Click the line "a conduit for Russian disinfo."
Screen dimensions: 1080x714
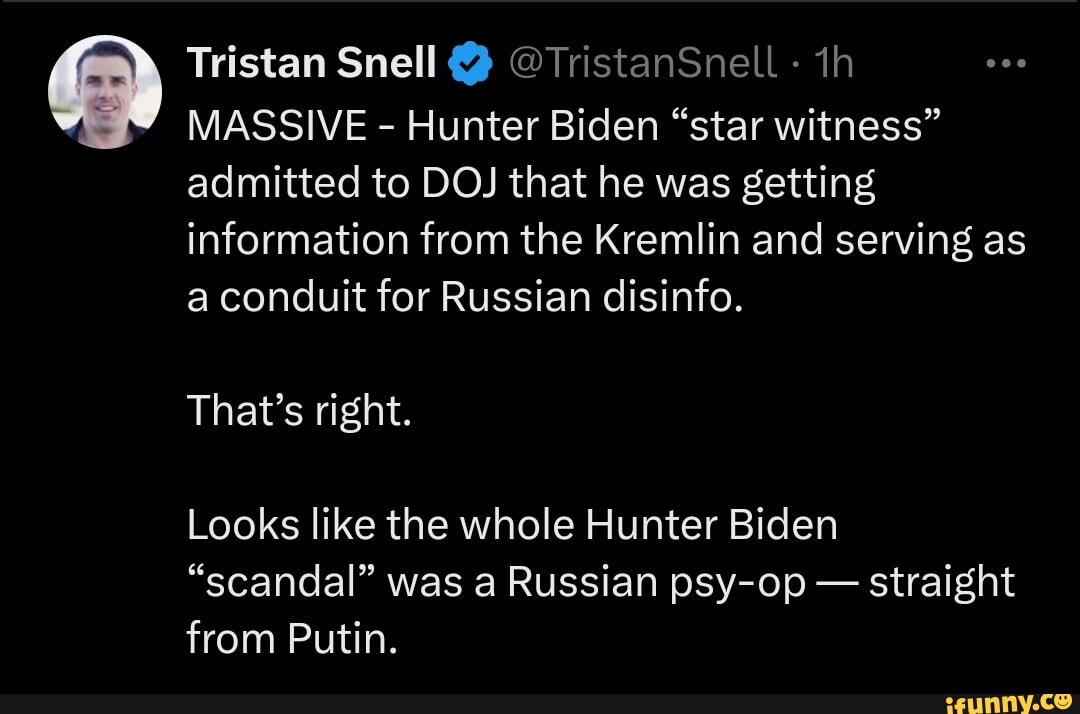(x=465, y=299)
